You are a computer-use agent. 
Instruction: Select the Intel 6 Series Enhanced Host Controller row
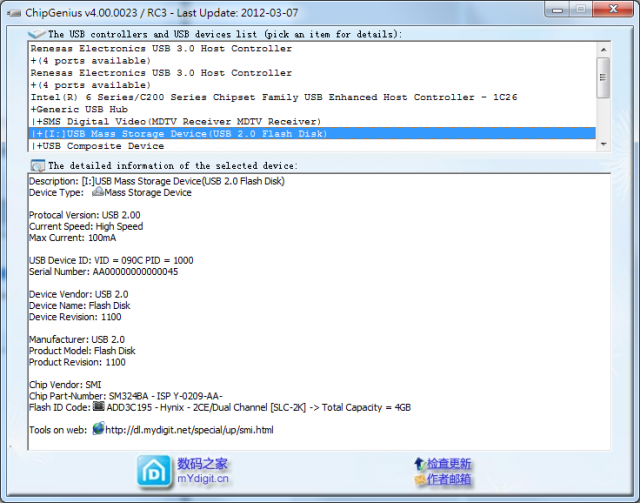[312, 97]
